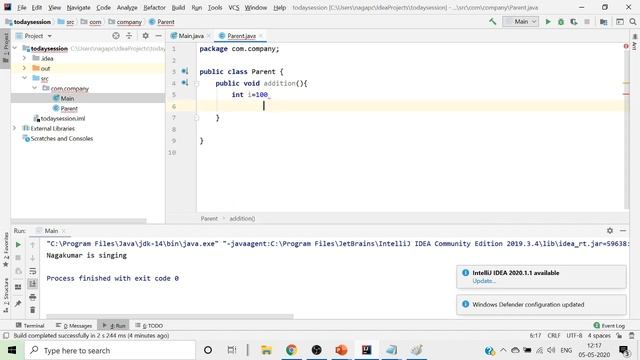
Task: Toggle scroll to end in Run console
Action: (x=33, y=284)
